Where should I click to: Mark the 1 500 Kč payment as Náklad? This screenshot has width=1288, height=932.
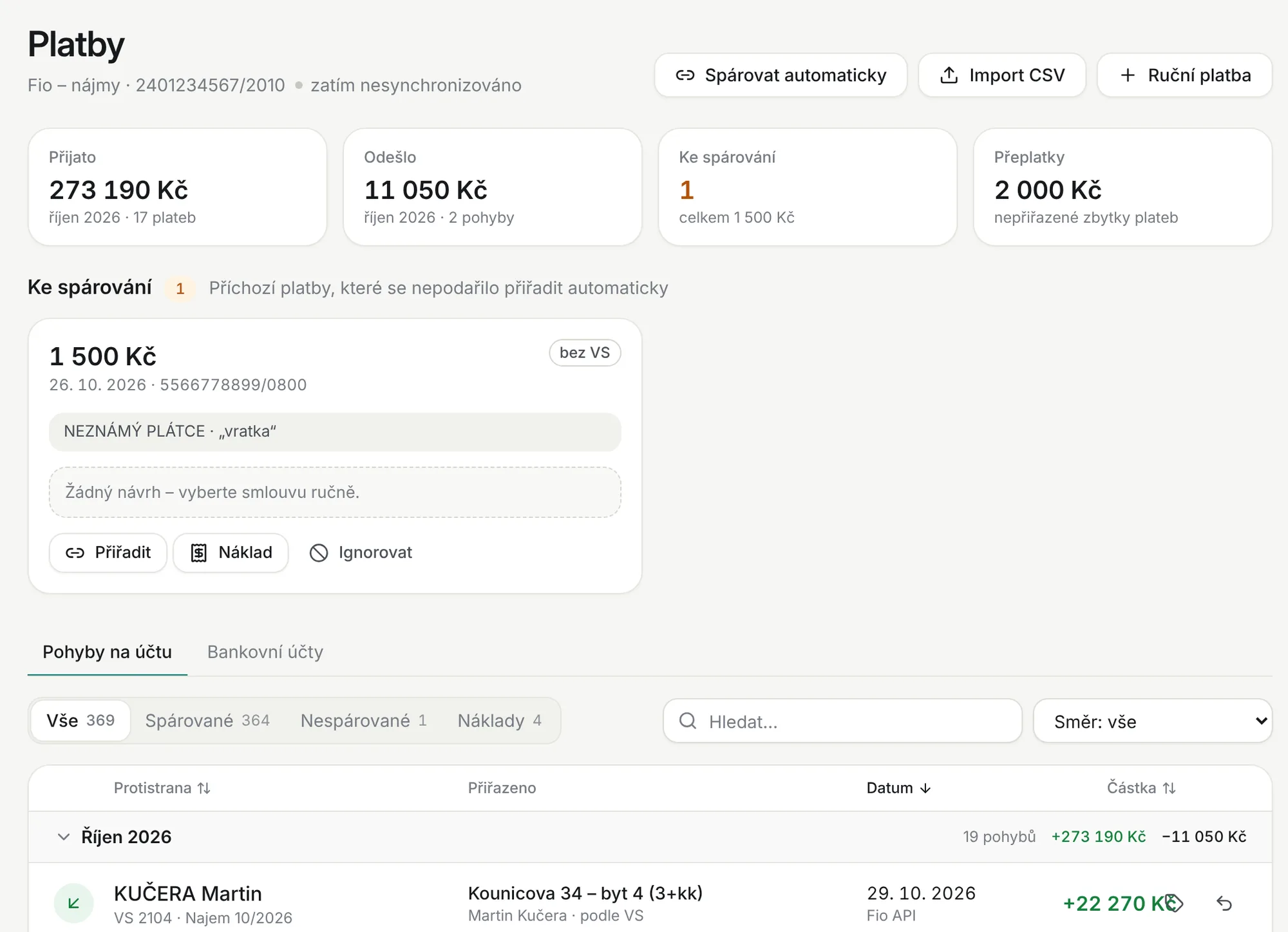(x=231, y=553)
